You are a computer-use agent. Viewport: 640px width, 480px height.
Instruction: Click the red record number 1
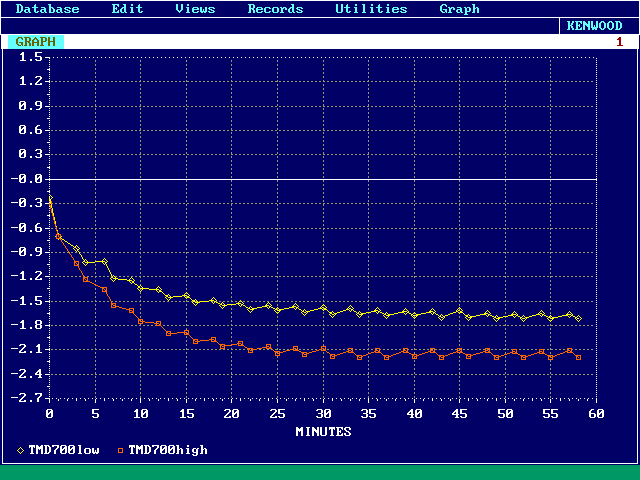pyautogui.click(x=619, y=42)
